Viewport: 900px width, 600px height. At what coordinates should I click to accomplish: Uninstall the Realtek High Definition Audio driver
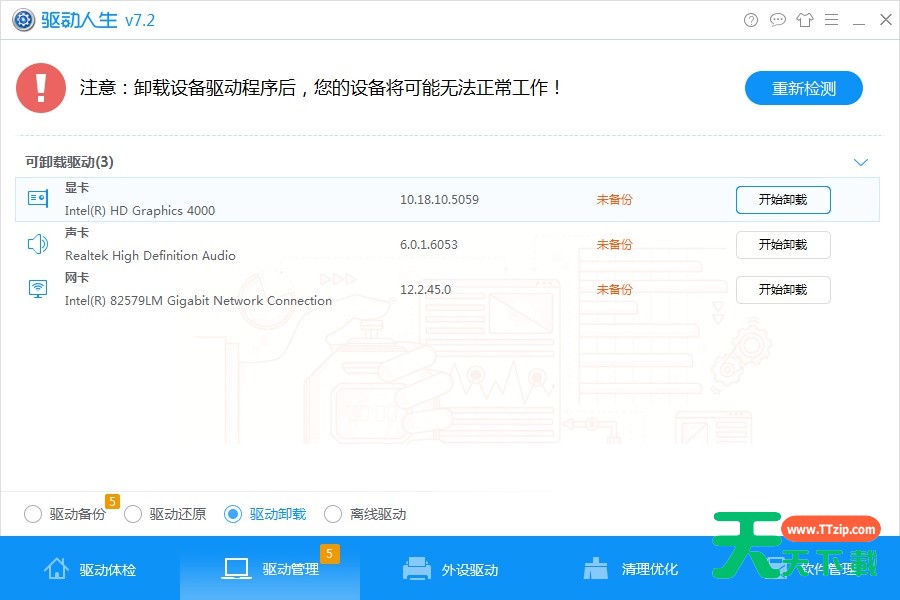tap(783, 244)
